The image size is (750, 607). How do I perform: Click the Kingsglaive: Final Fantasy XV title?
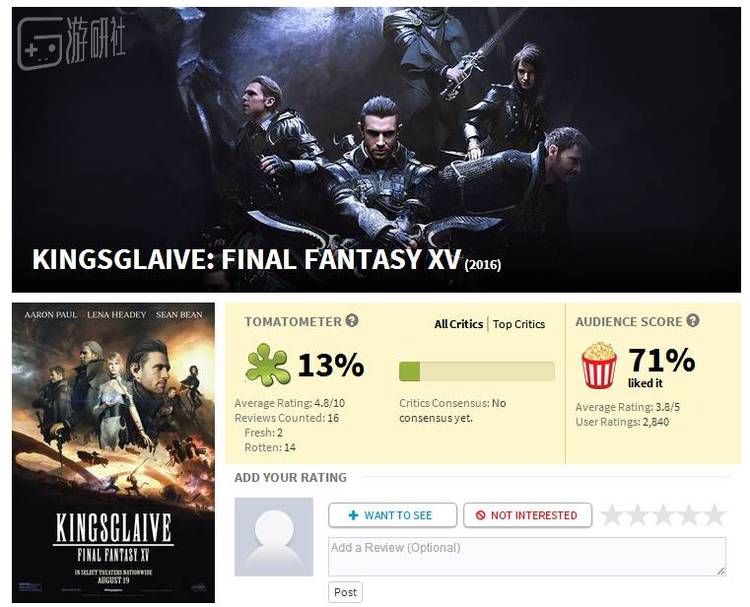[x=247, y=260]
